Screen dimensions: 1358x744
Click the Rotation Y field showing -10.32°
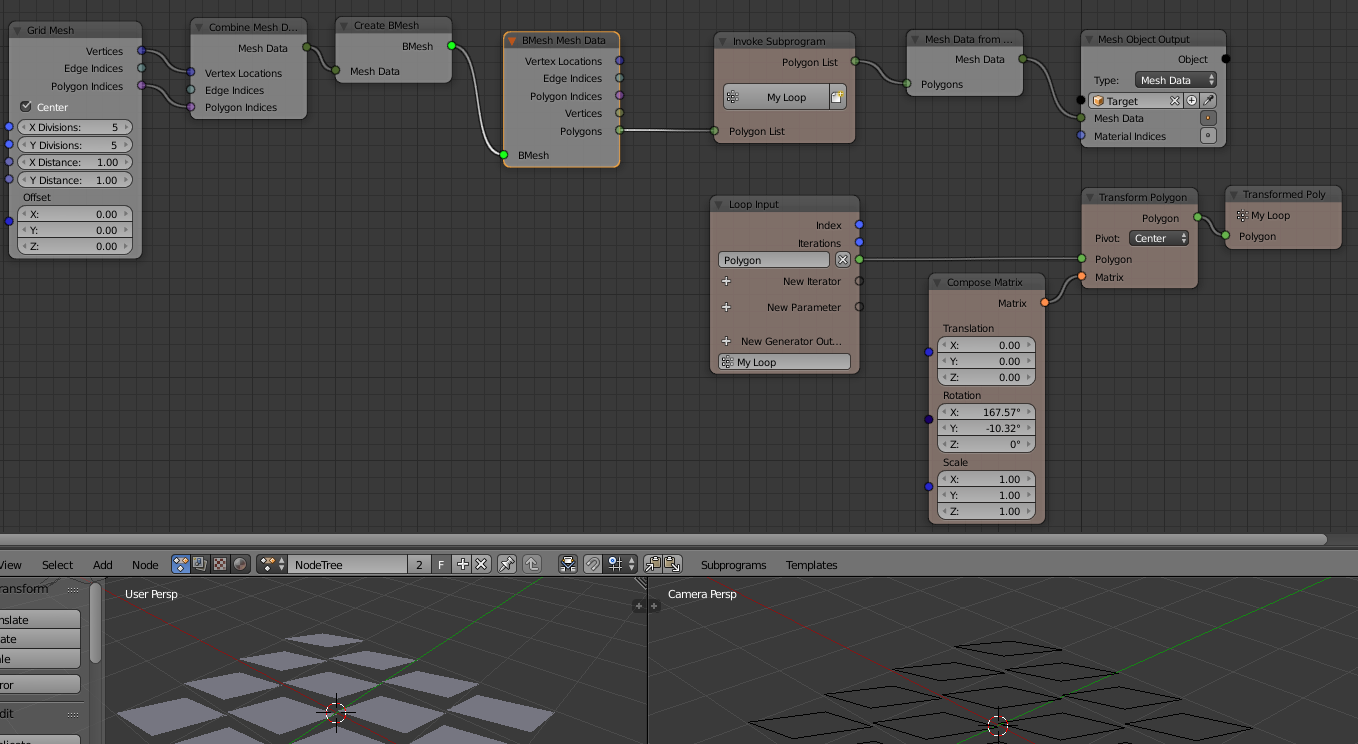tap(986, 428)
